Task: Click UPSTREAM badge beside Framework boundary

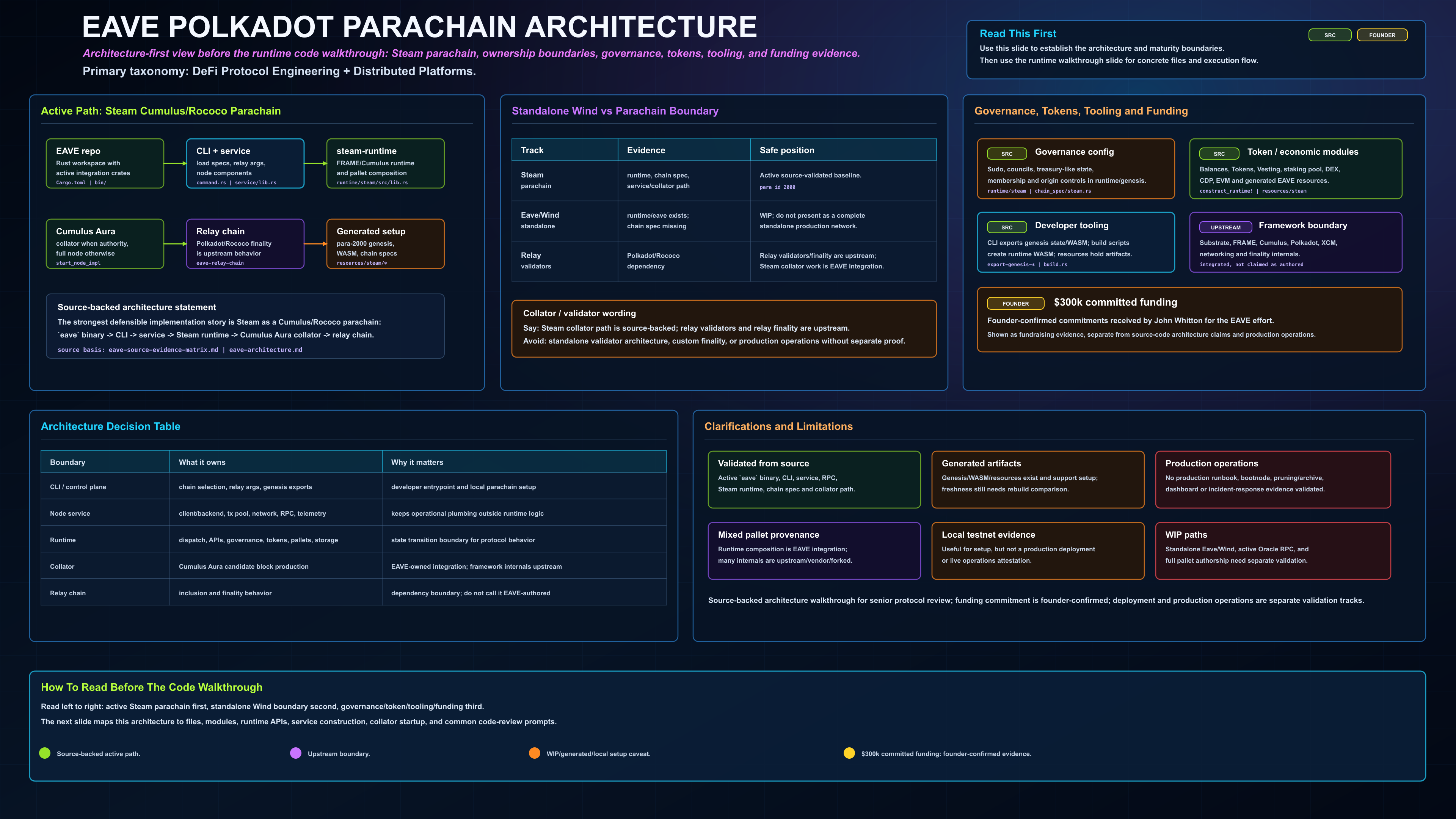Action: (1225, 227)
